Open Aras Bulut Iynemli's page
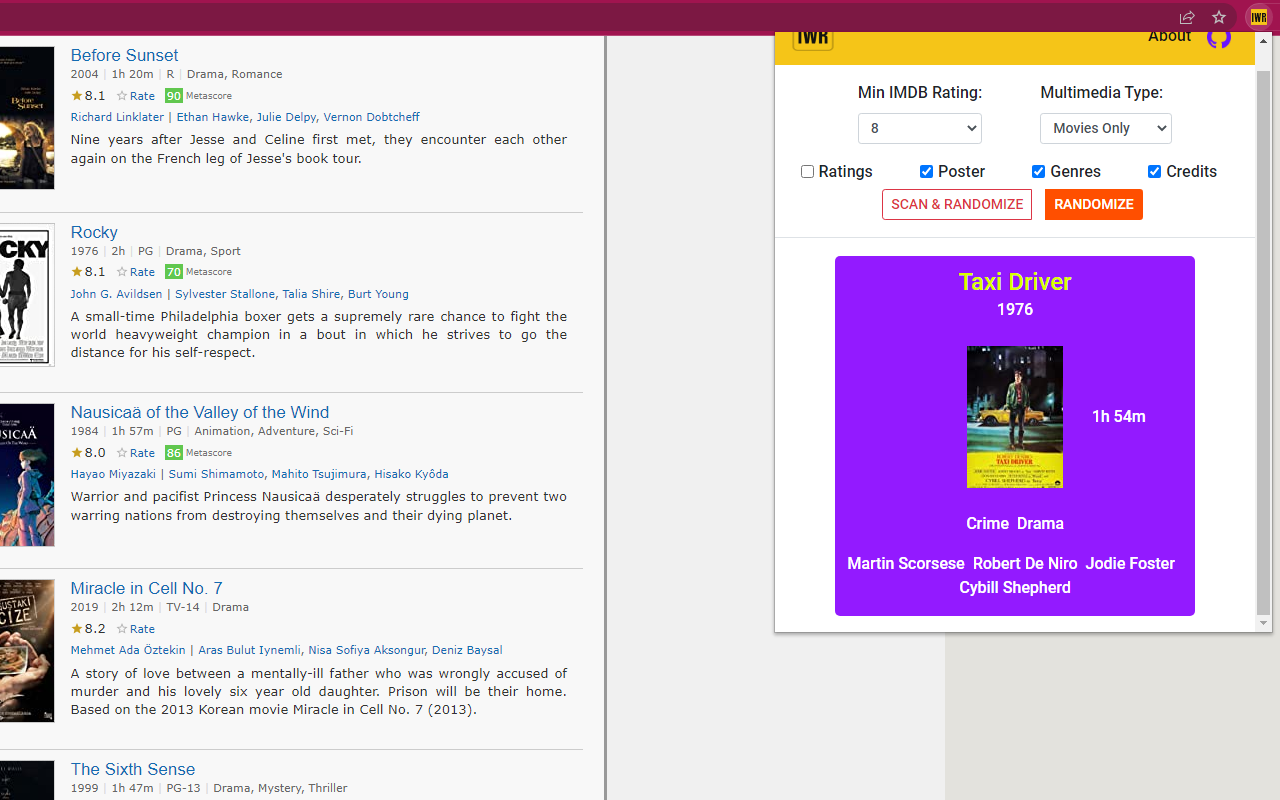The image size is (1280, 800). pyautogui.click(x=249, y=650)
